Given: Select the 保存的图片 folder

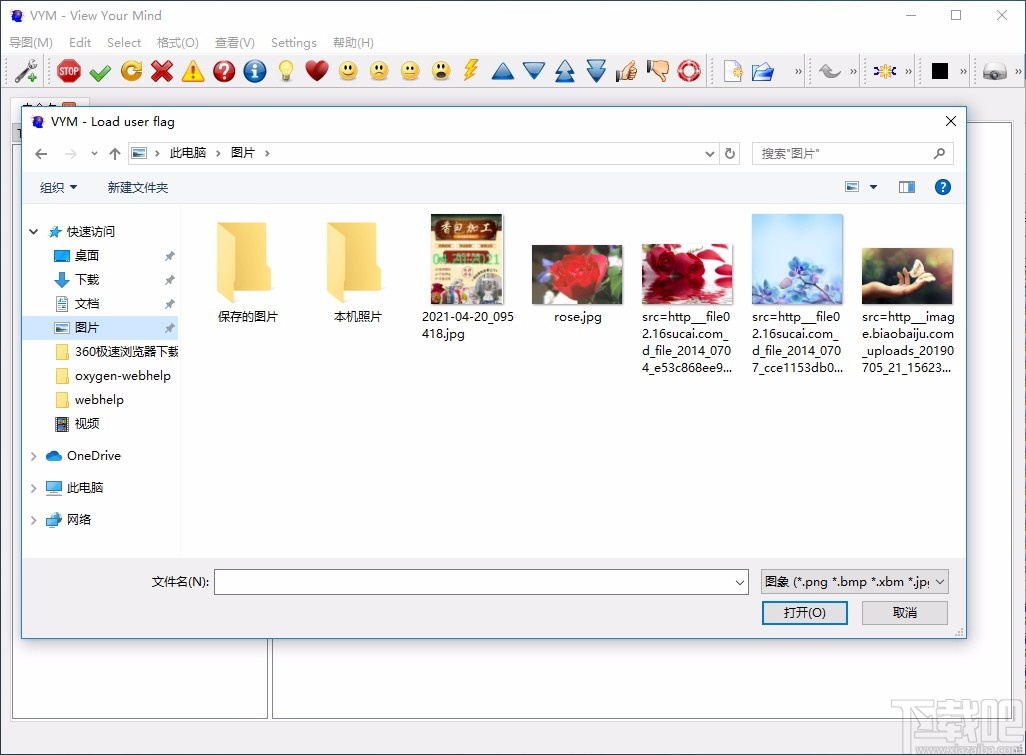Looking at the screenshot, I should (247, 271).
